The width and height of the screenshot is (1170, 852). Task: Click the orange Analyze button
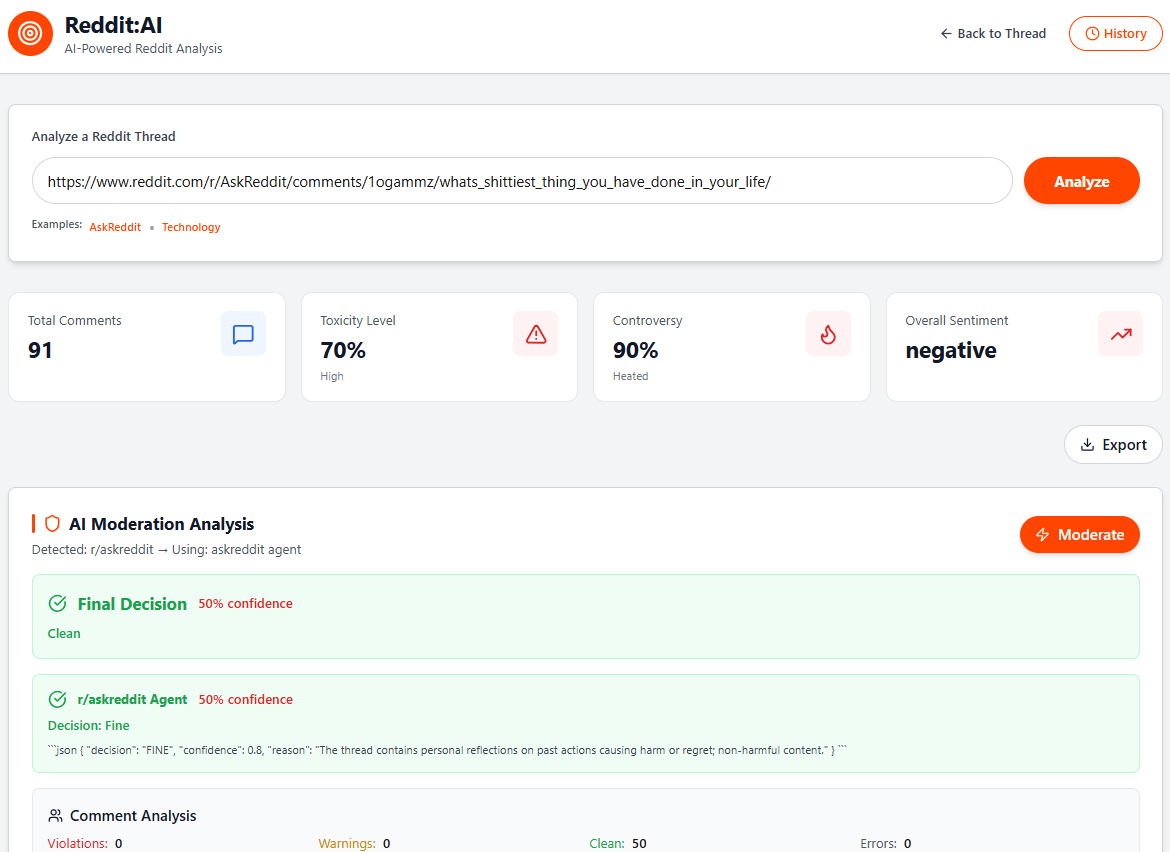click(x=1081, y=181)
